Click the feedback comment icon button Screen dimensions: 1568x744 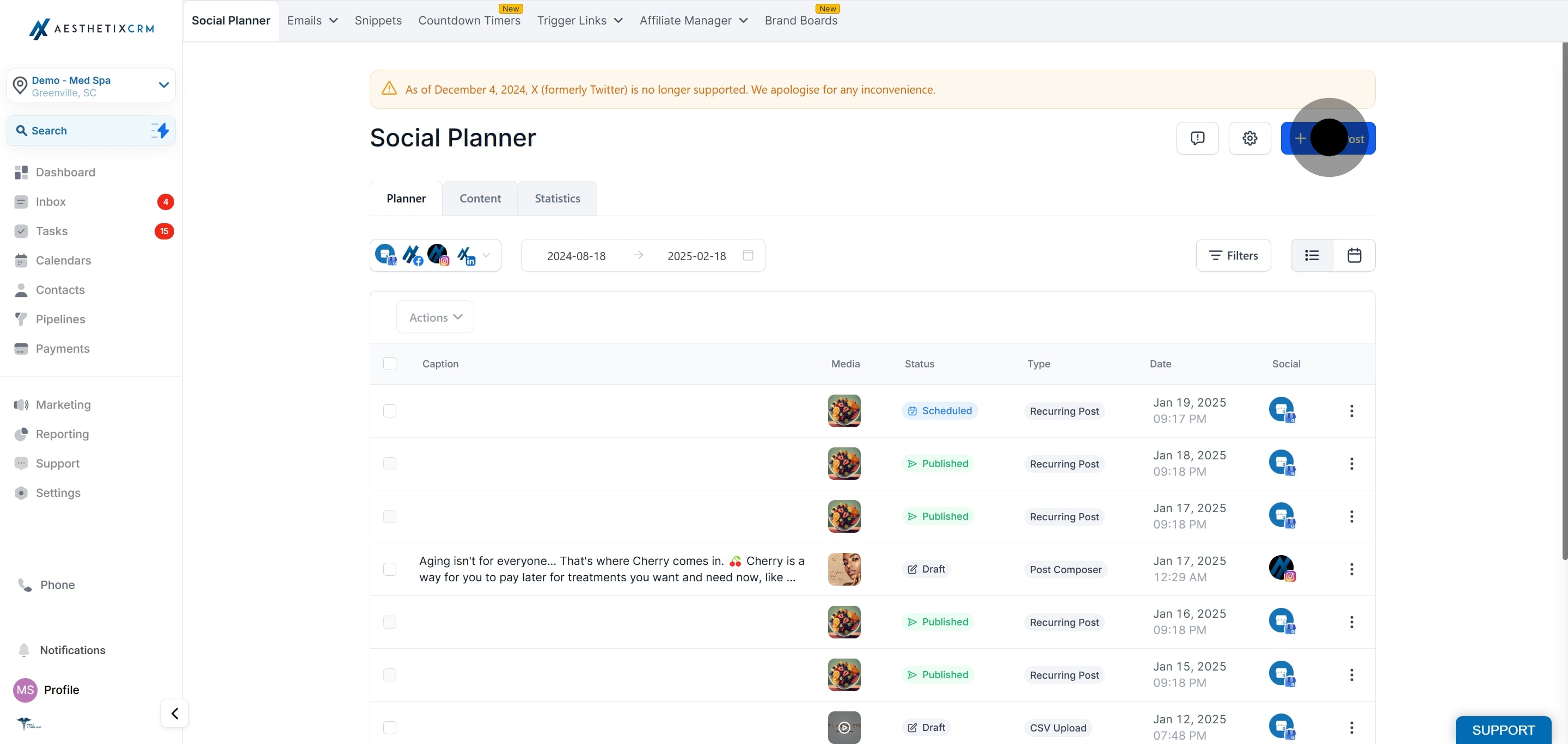tap(1197, 138)
